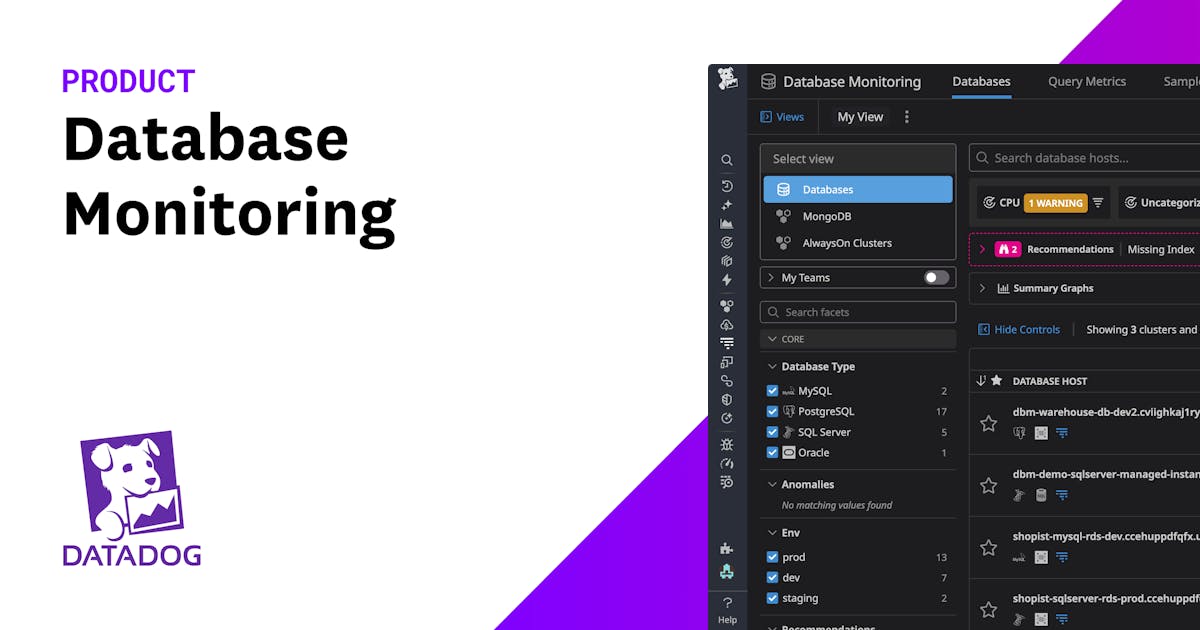
Task: Click the puzzle piece integrations icon
Action: pos(727,548)
